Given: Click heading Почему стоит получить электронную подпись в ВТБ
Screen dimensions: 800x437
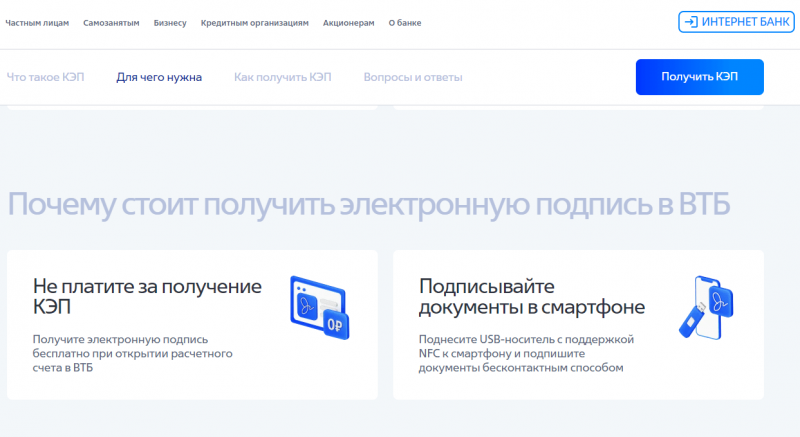Looking at the screenshot, I should 369,204.
